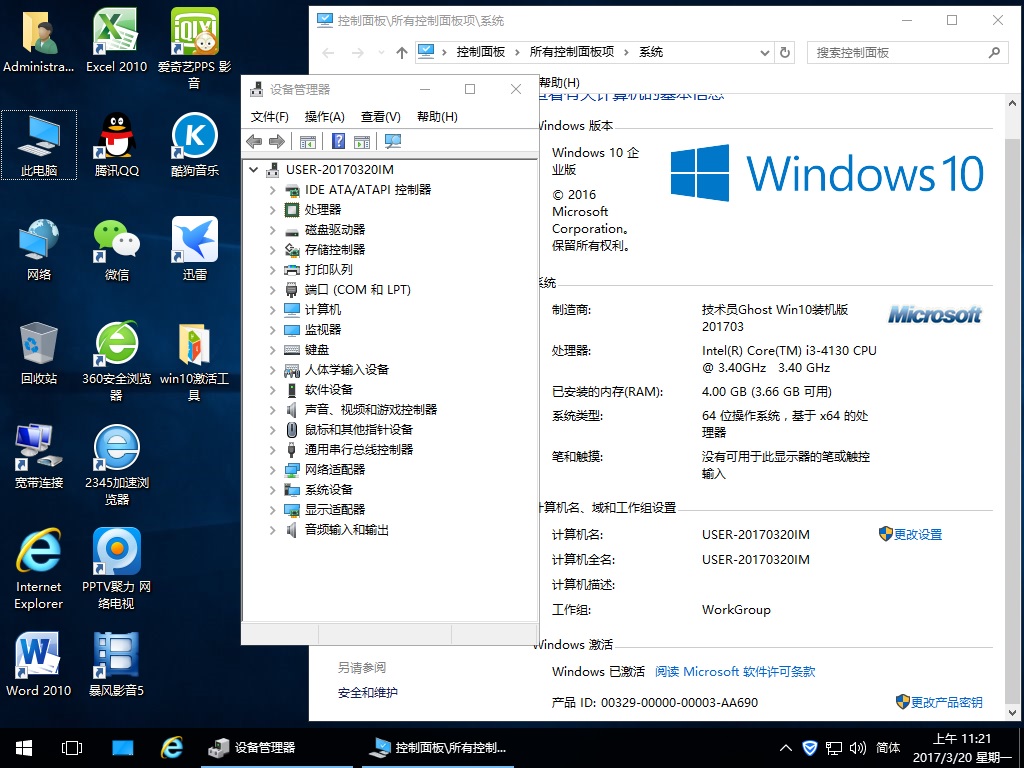This screenshot has width=1024, height=768.
Task: Launch the iQIYI PPS video player shortcut
Action: pos(194,48)
